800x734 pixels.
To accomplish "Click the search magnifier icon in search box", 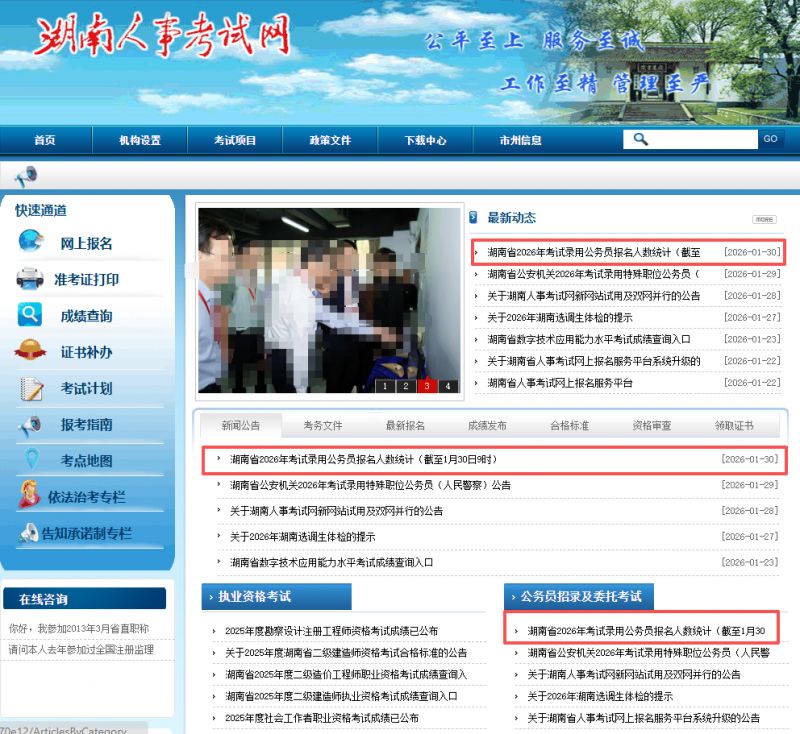I will pos(640,139).
